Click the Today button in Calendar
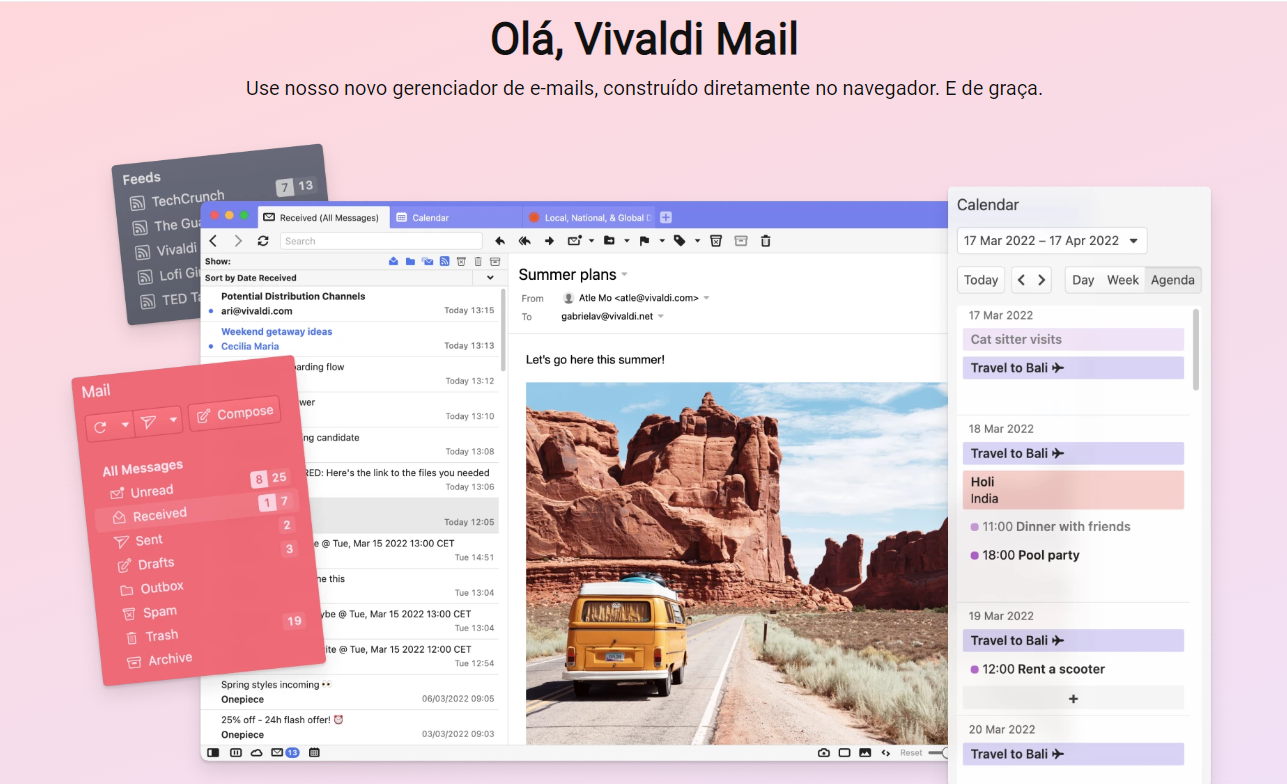This screenshot has height=784, width=1287. point(981,280)
